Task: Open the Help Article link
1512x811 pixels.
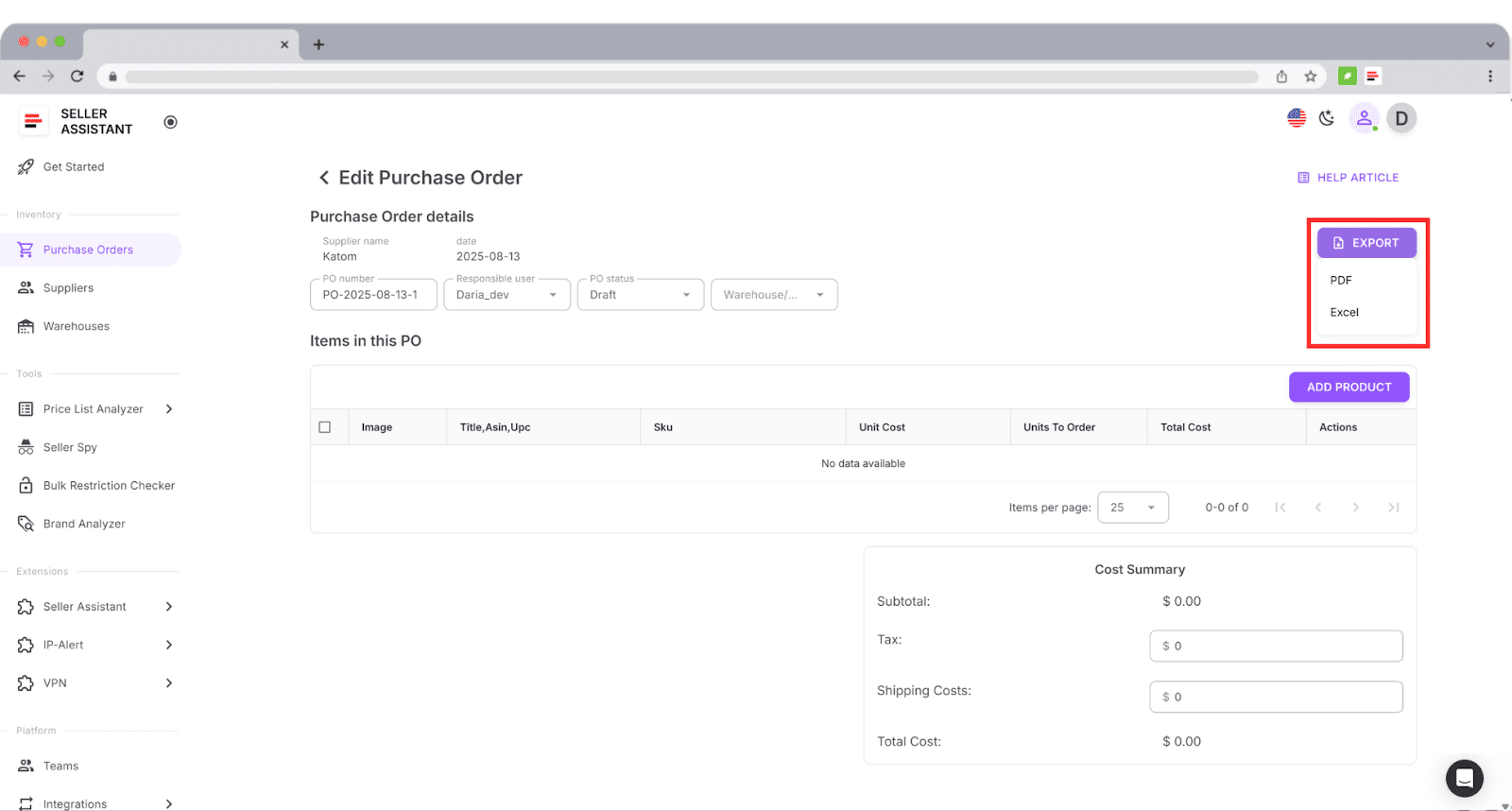Action: (x=1348, y=178)
